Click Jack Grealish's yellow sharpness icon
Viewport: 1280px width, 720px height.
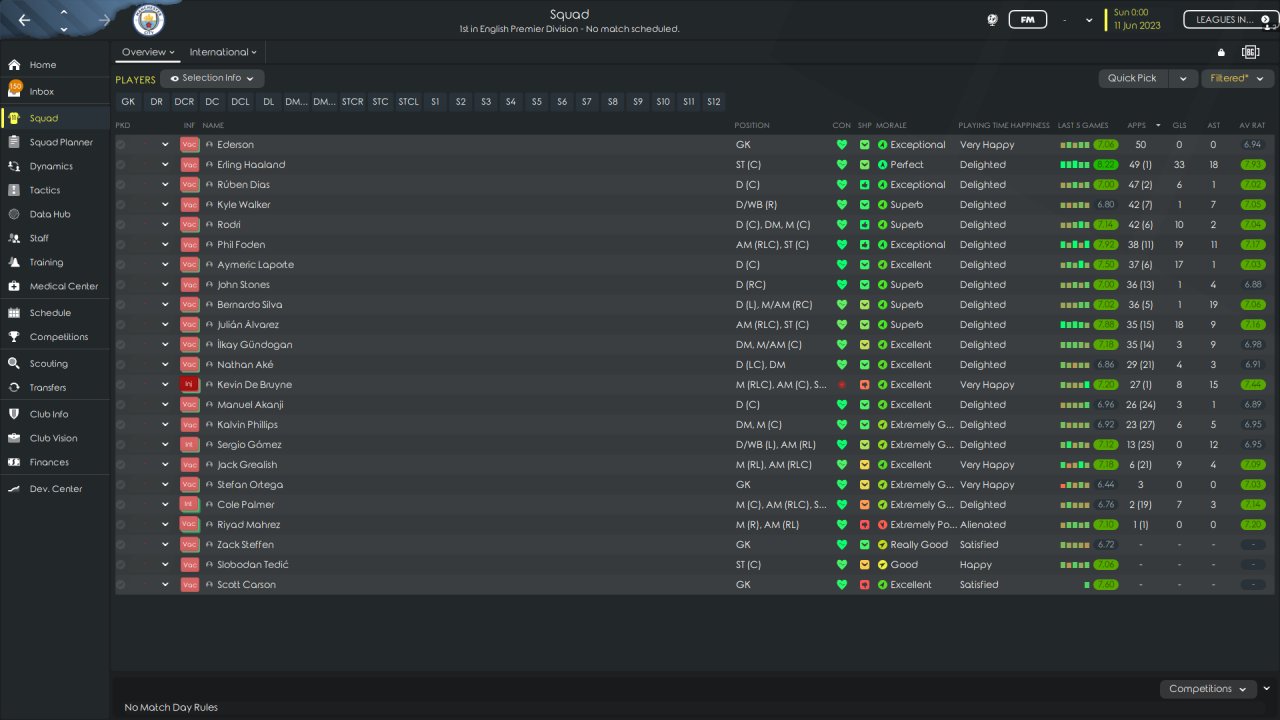point(865,465)
